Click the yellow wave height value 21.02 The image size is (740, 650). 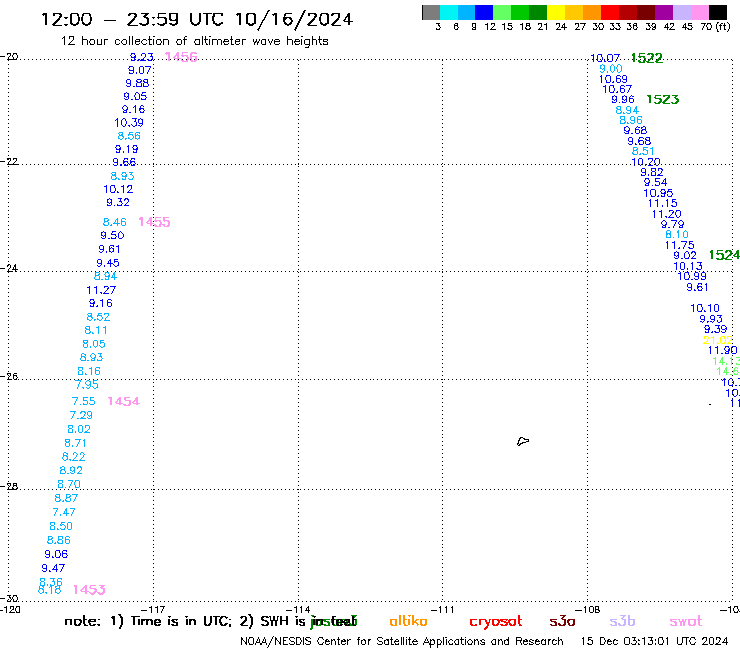coord(718,340)
